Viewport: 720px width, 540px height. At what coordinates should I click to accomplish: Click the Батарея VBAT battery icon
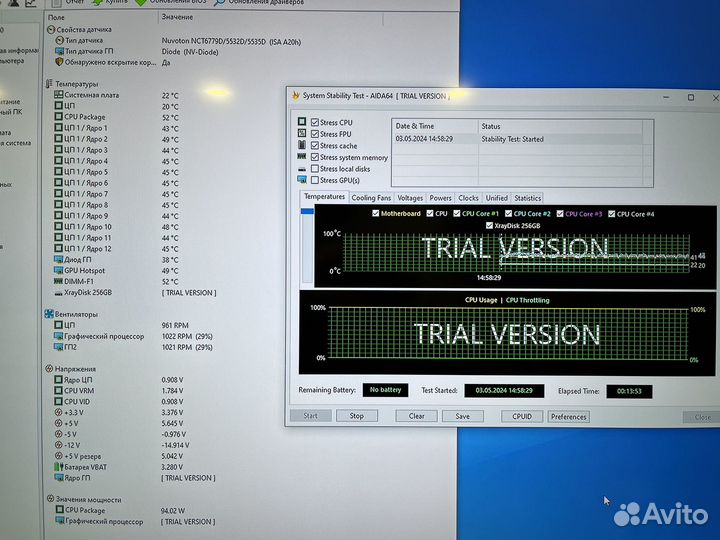[59, 467]
